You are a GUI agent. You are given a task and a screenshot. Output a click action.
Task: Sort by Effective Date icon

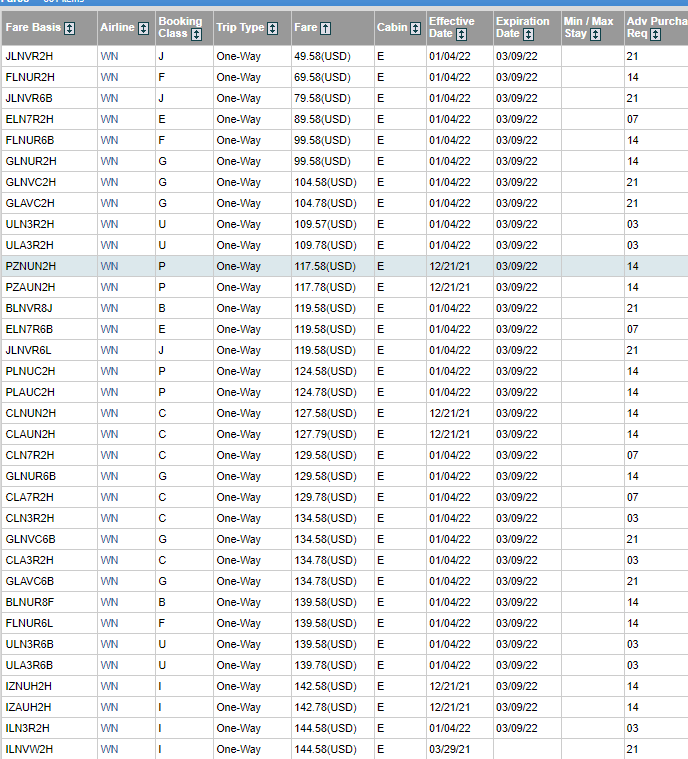463,35
